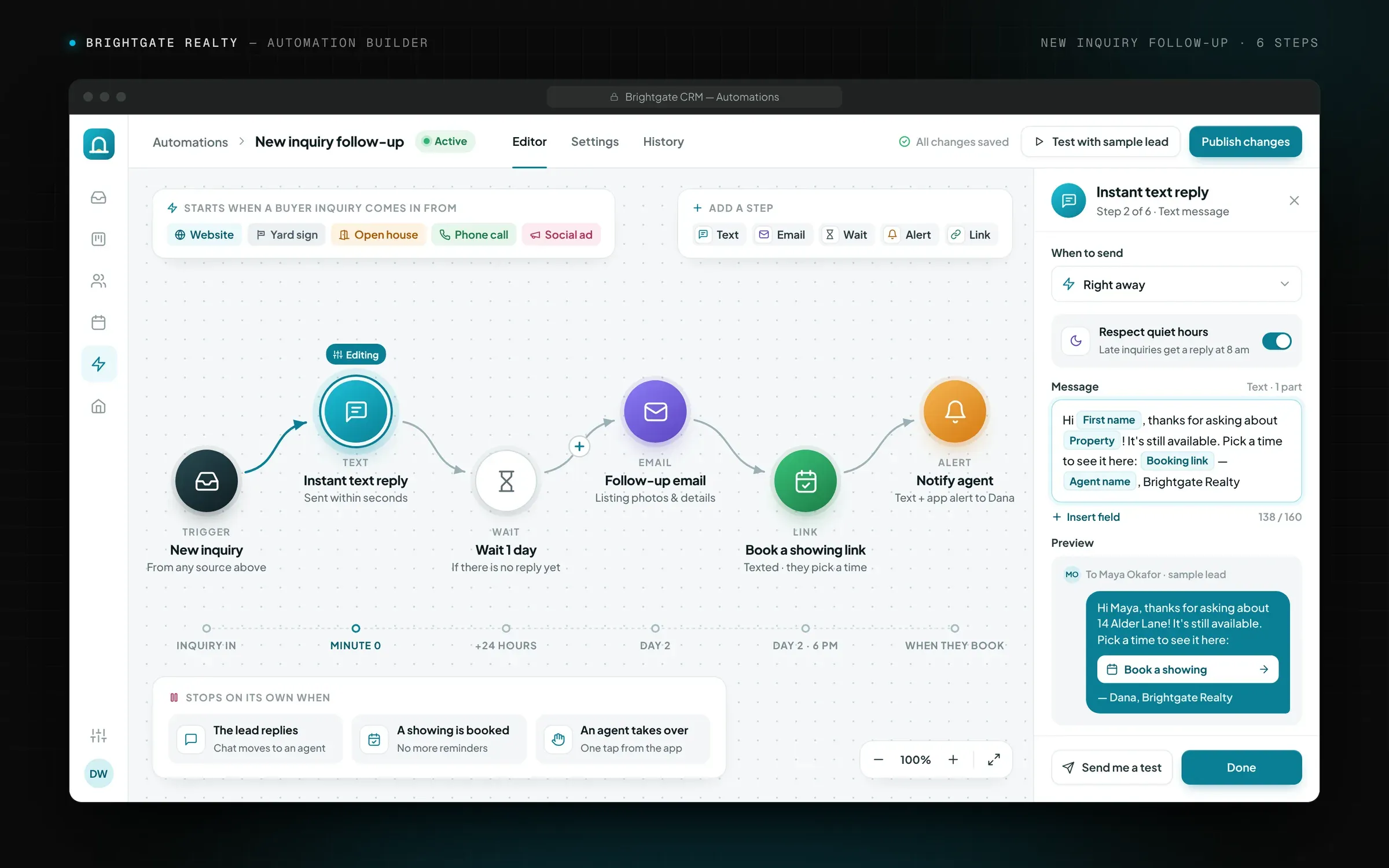1389x868 pixels.
Task: Open the lightning automations sidebar icon
Action: click(98, 364)
